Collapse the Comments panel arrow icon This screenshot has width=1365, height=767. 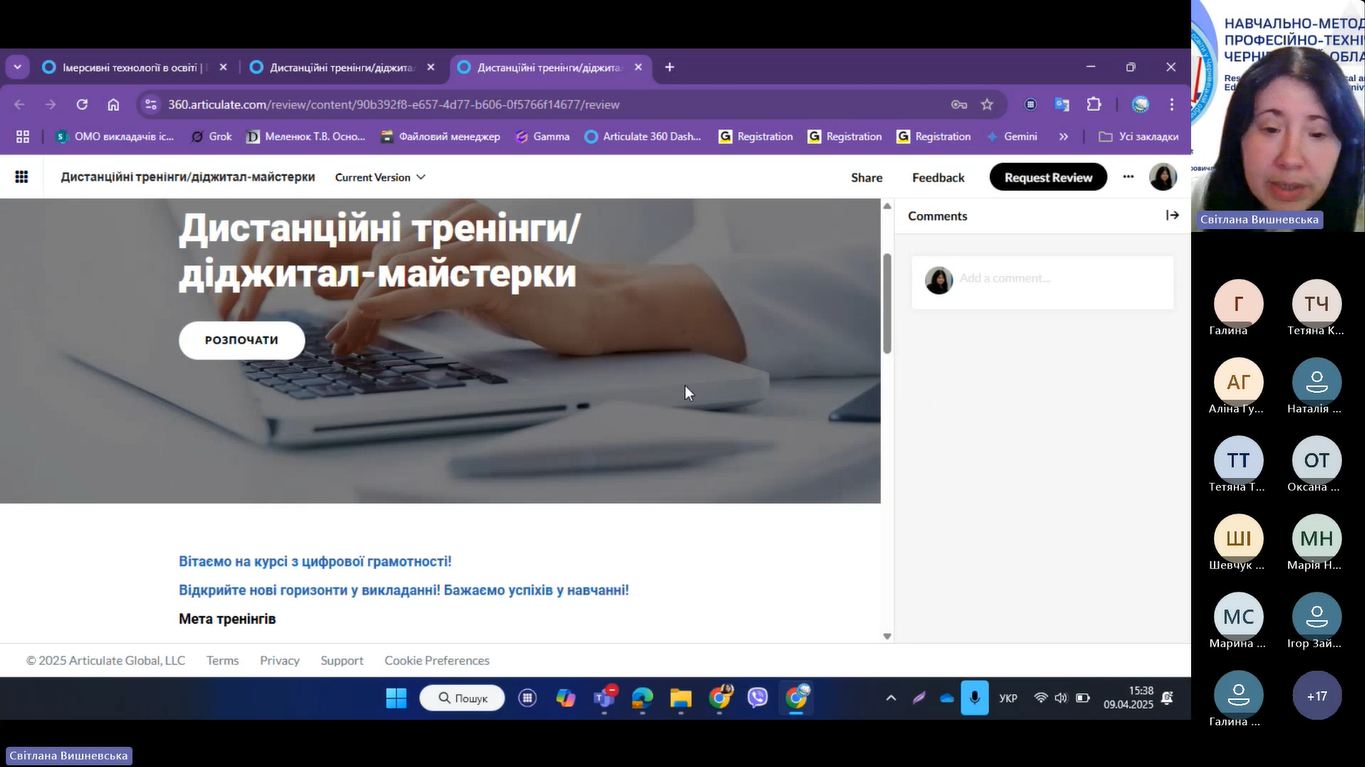pyautogui.click(x=1172, y=215)
